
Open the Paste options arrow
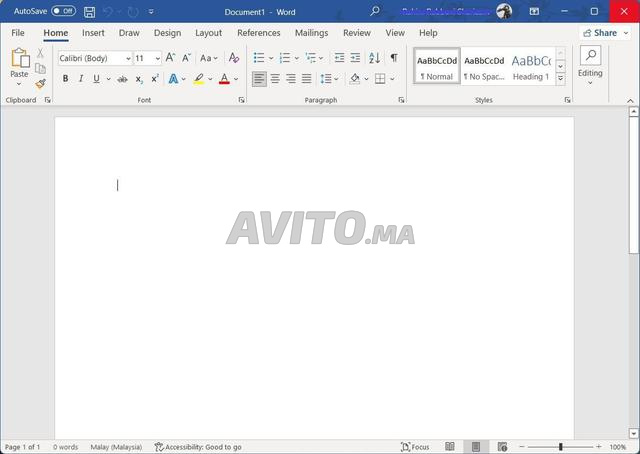pos(19,84)
